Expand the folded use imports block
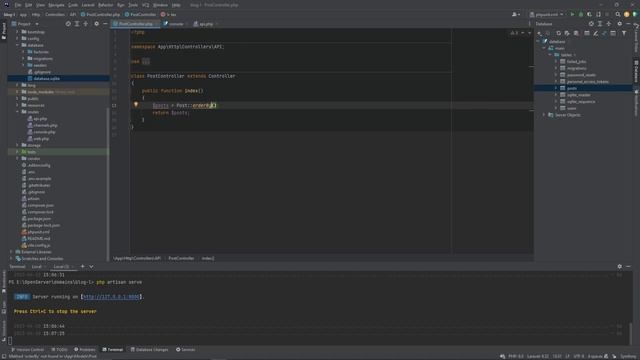Viewport: 640px width, 360px height. [x=146, y=62]
